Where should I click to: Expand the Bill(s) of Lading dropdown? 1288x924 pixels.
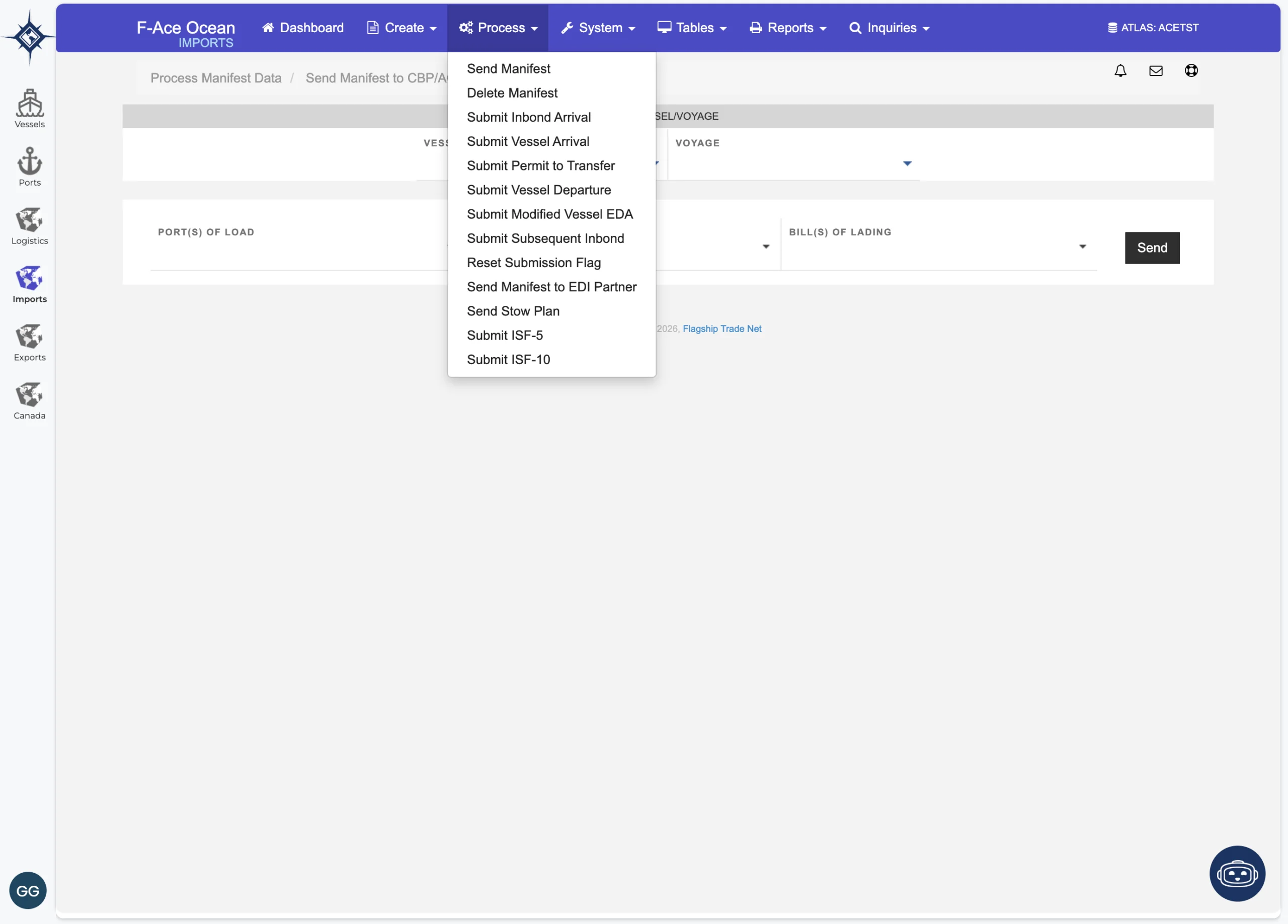pyautogui.click(x=1082, y=246)
